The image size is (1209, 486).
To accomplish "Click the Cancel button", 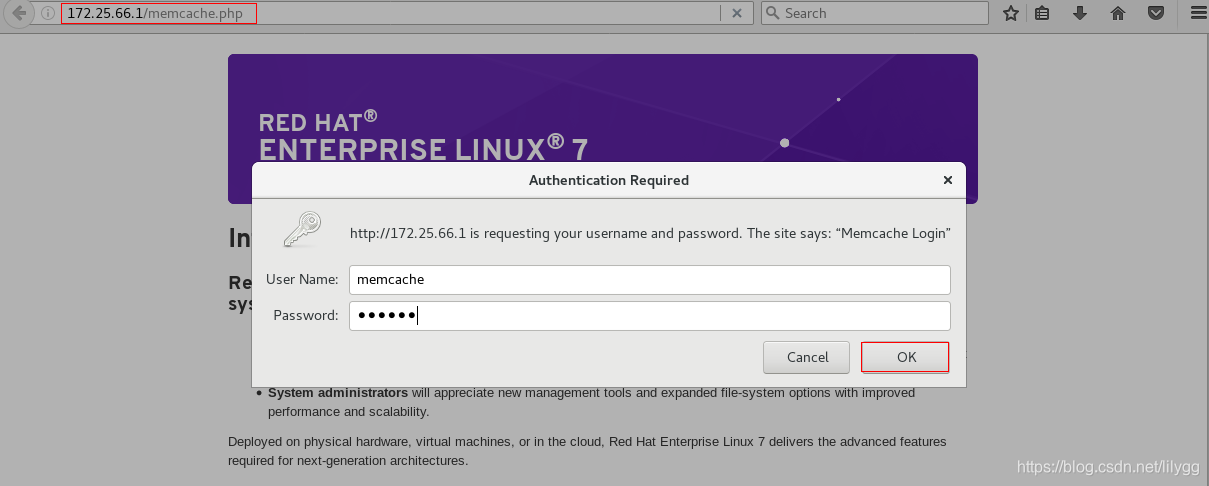I will pyautogui.click(x=807, y=357).
